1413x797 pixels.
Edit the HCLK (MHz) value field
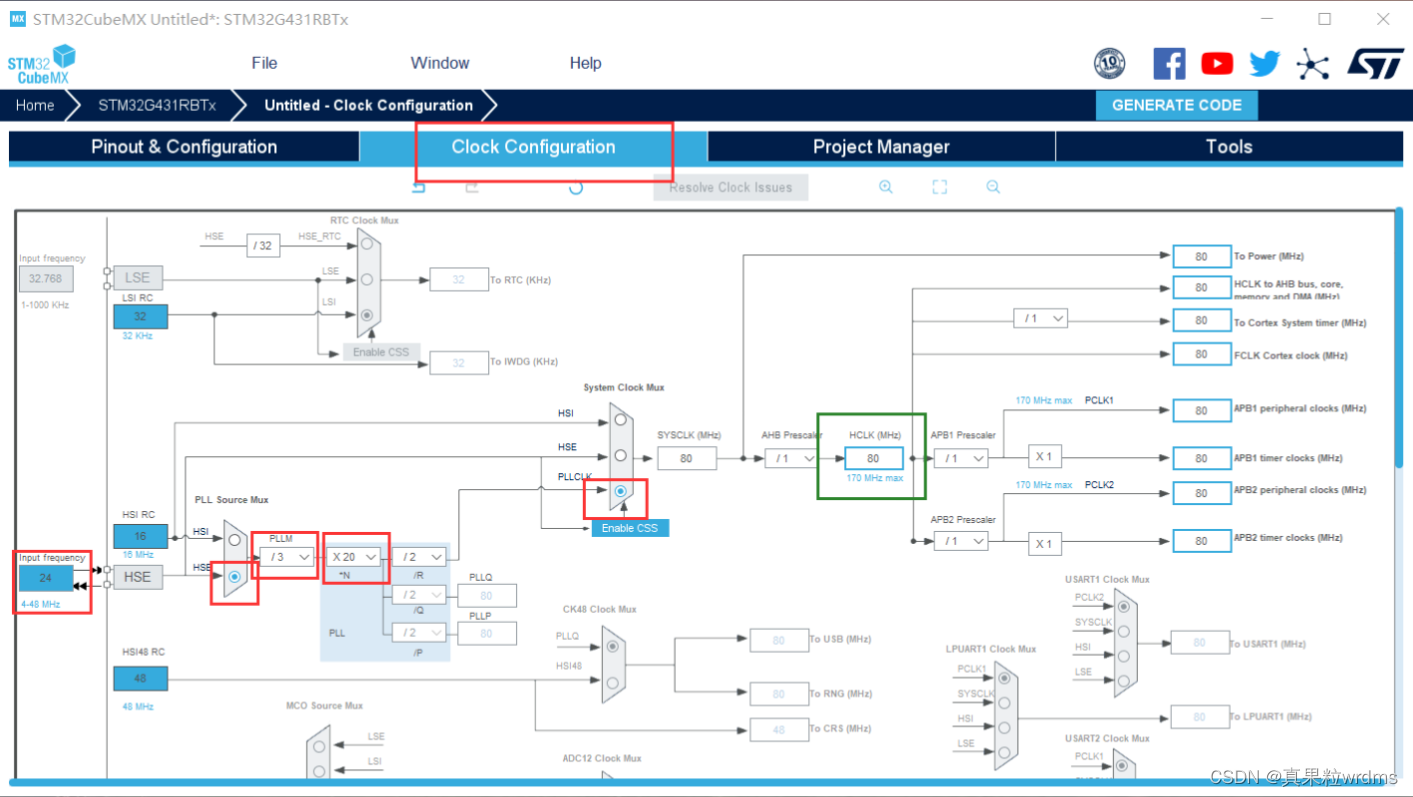pos(874,458)
